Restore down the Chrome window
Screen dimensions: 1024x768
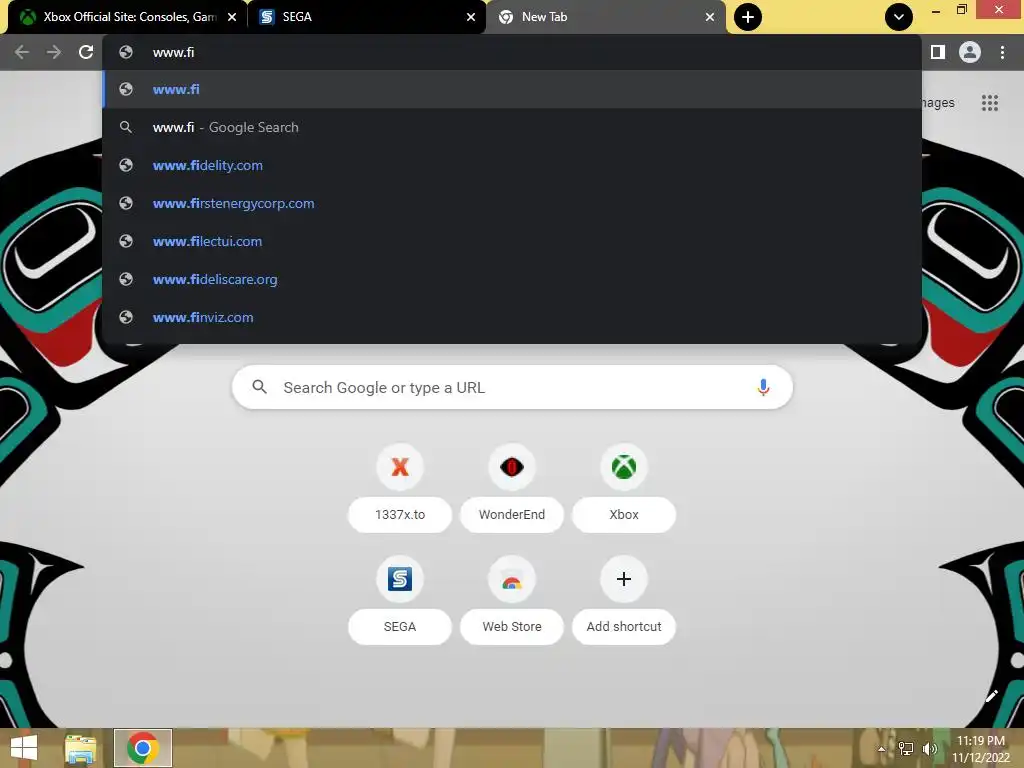[x=962, y=10]
